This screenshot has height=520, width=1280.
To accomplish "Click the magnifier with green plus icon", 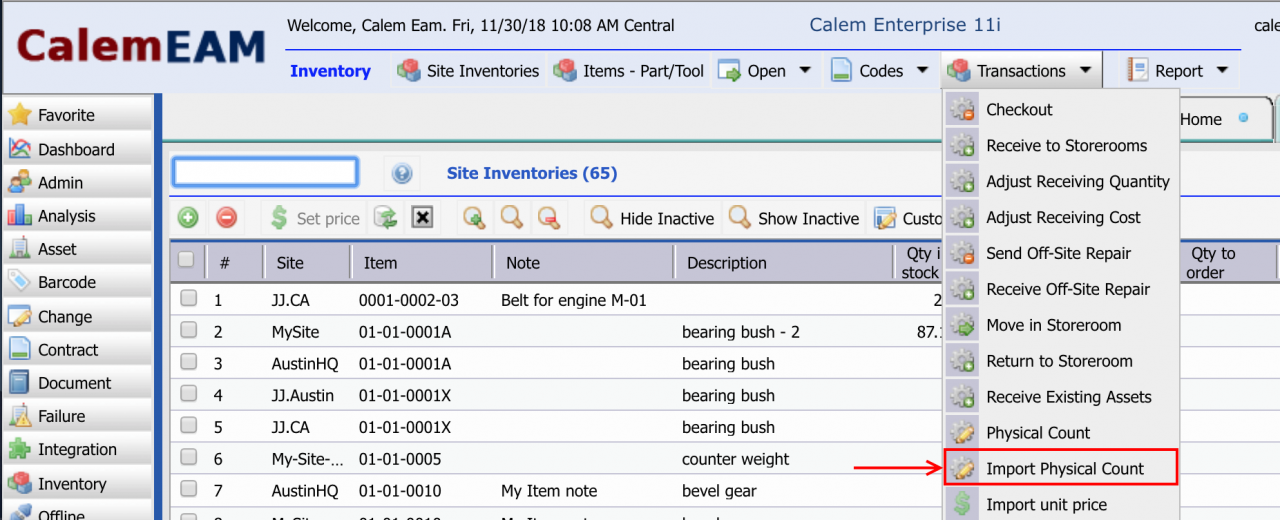I will click(474, 217).
